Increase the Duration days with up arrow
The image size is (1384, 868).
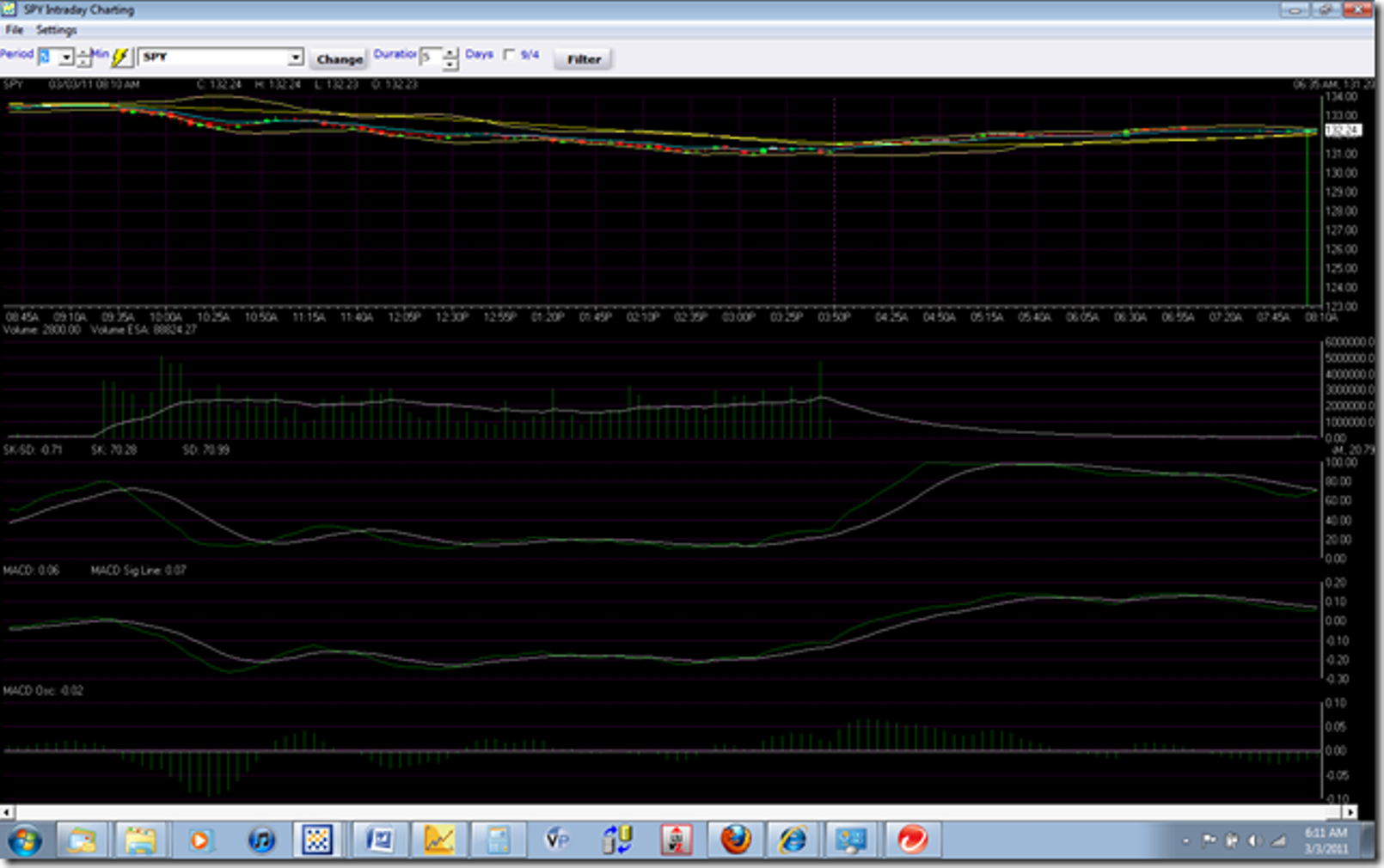coord(450,52)
